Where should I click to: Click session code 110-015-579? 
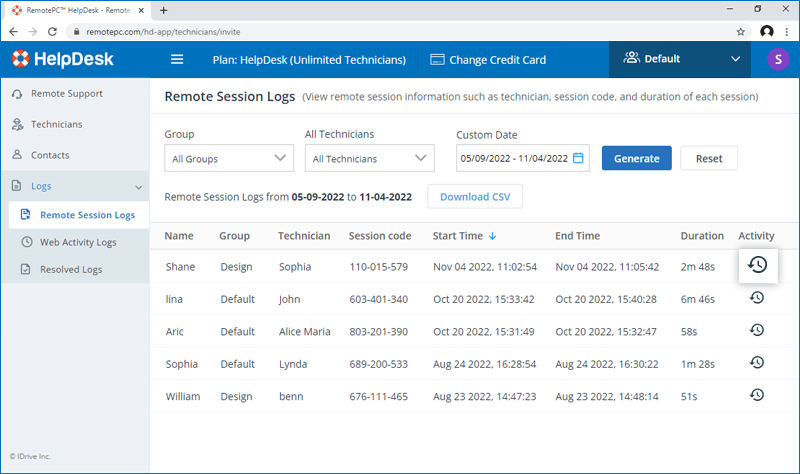pyautogui.click(x=379, y=267)
